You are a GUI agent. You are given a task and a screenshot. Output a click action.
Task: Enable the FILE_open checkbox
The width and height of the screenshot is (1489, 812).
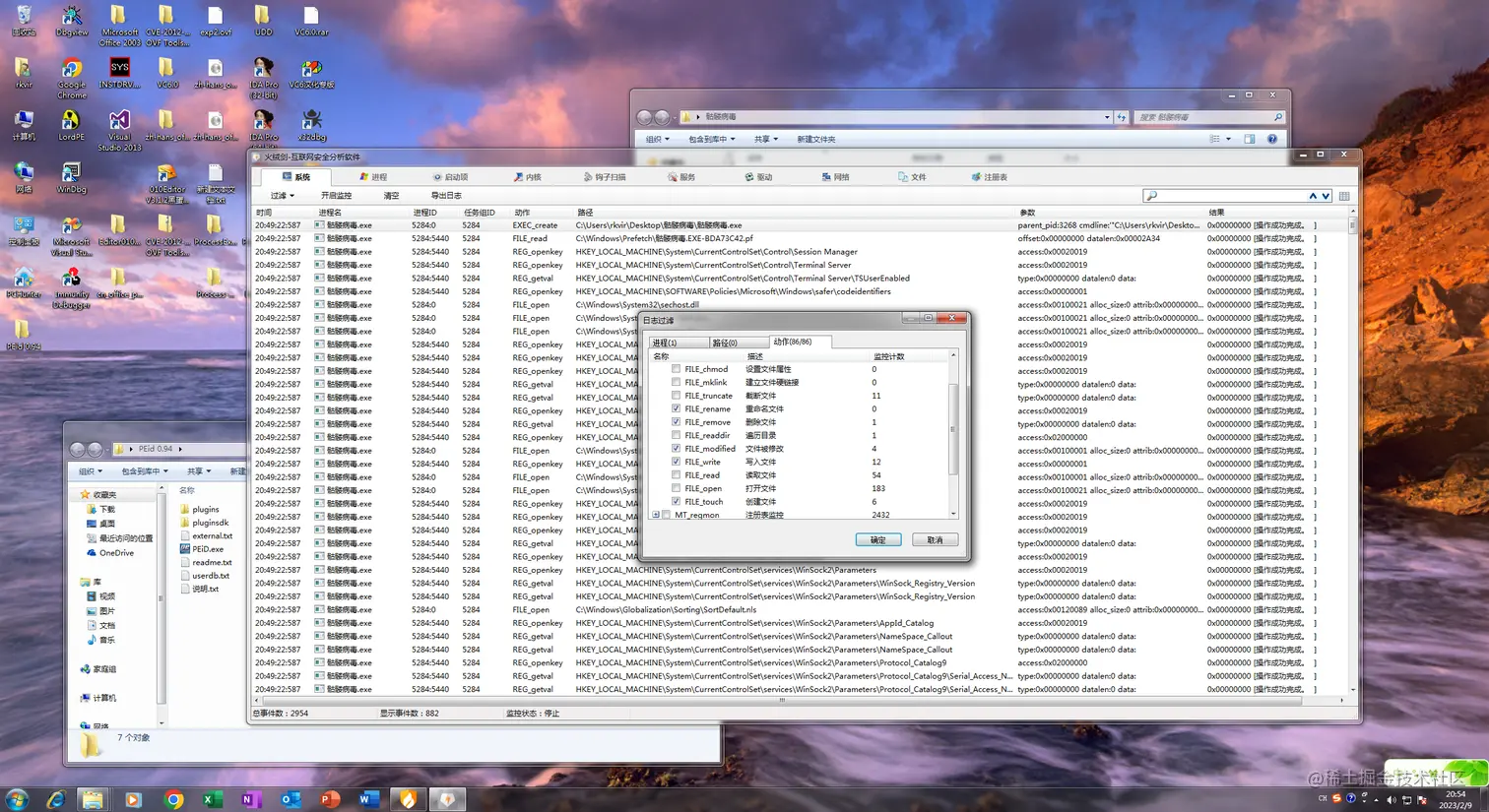tap(676, 488)
